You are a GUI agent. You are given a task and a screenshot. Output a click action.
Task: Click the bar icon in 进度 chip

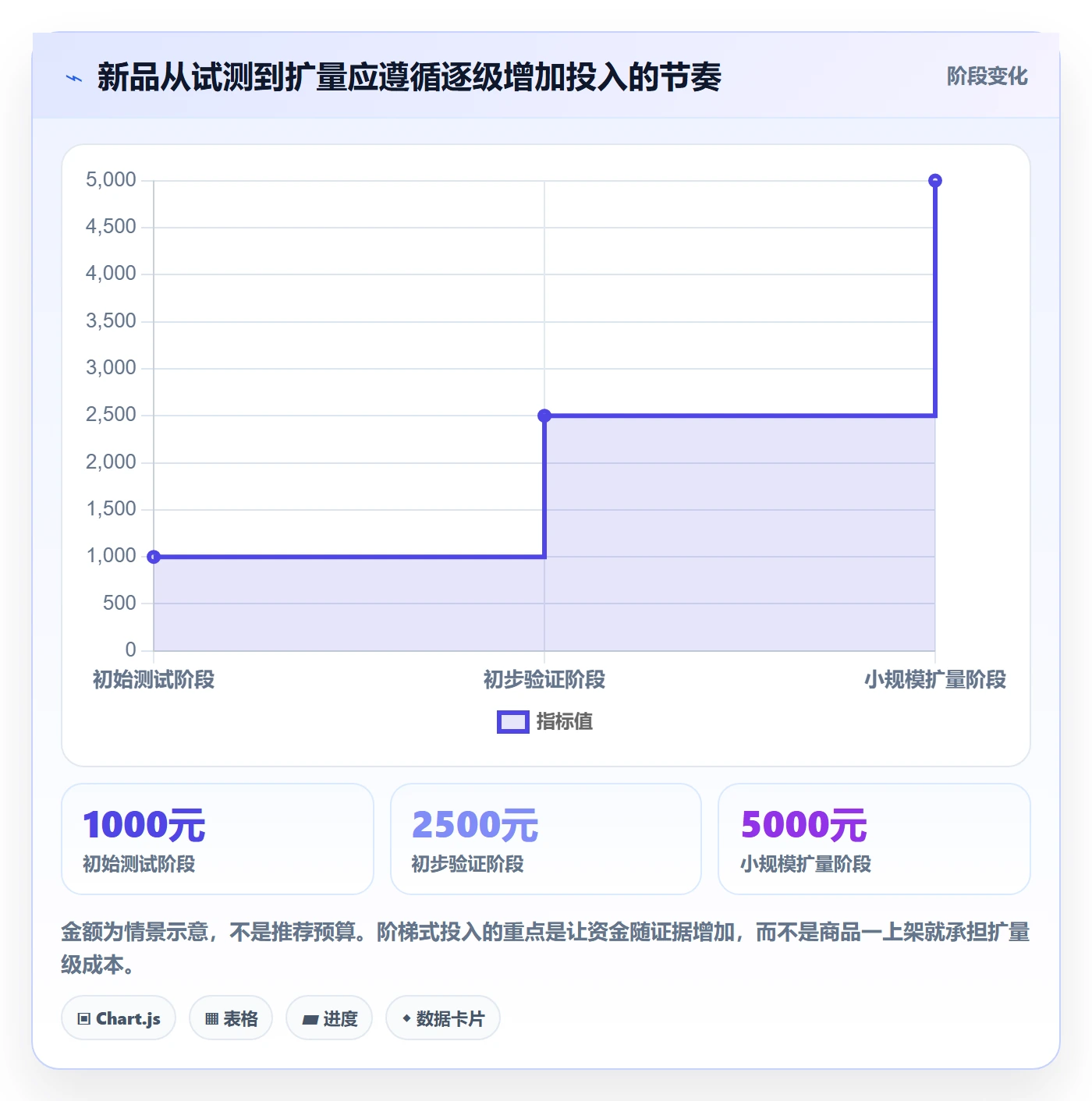point(310,1020)
